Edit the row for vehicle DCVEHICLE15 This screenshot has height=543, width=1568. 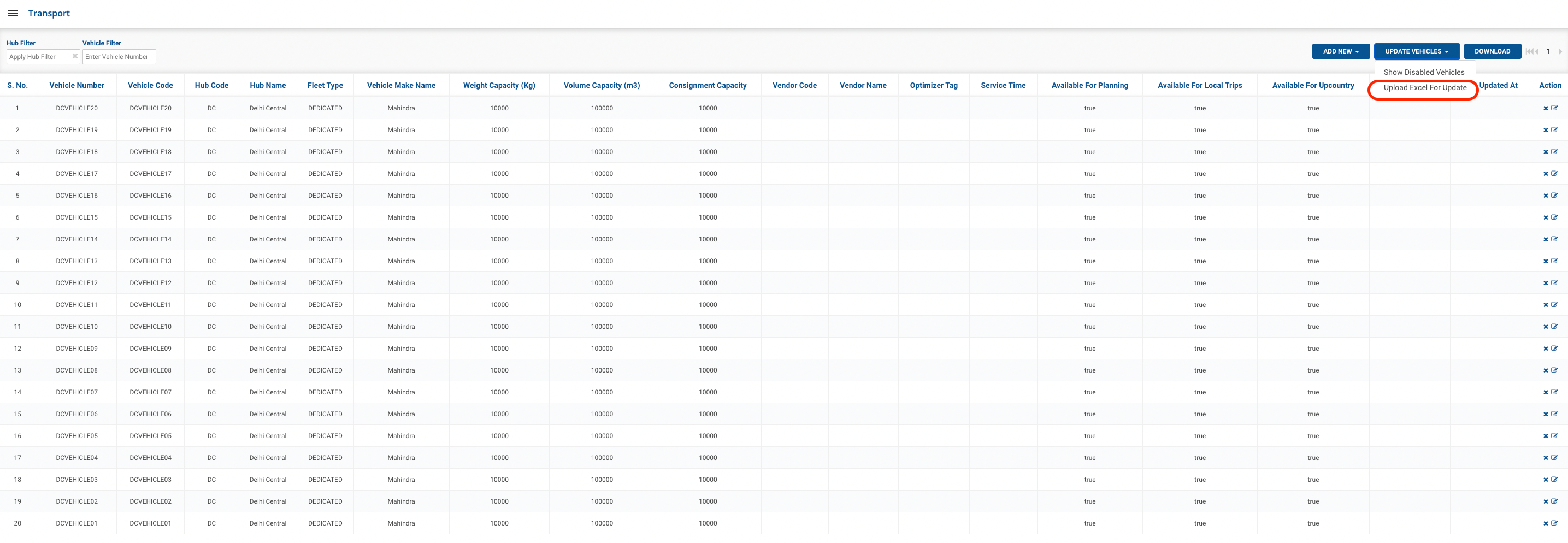point(1554,217)
